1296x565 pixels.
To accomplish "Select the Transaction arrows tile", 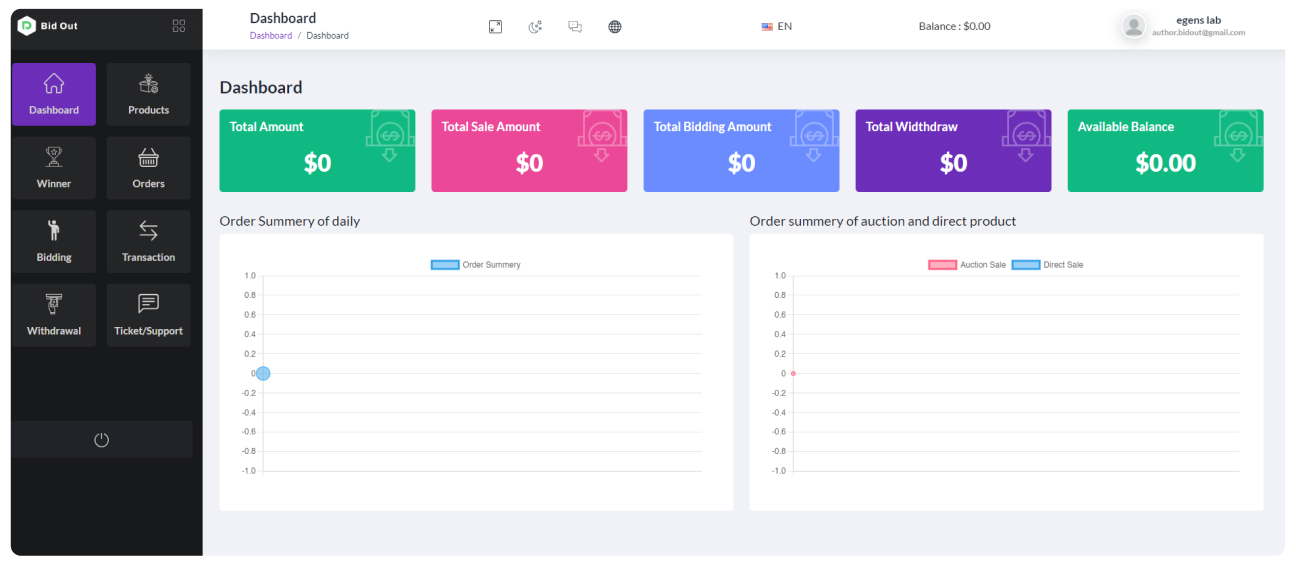I will [x=148, y=242].
